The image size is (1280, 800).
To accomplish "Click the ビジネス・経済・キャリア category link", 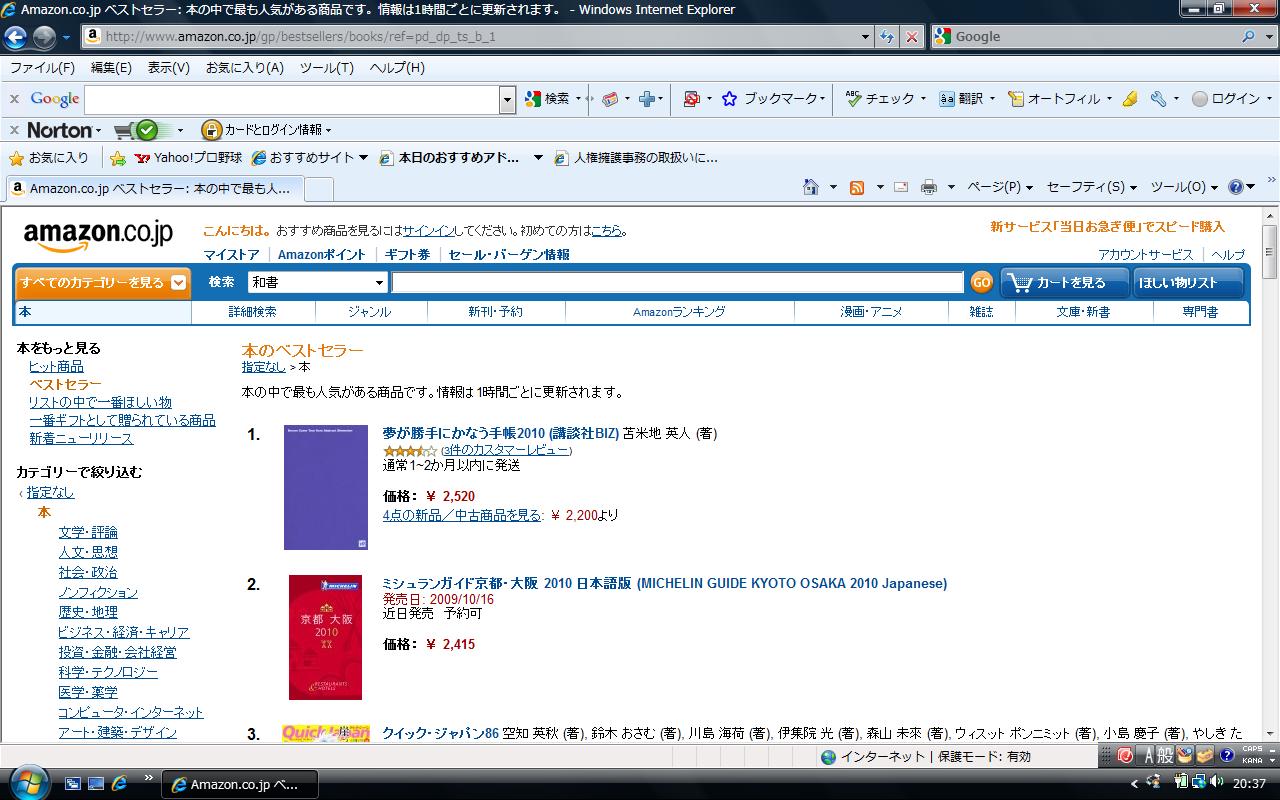I will coord(124,633).
